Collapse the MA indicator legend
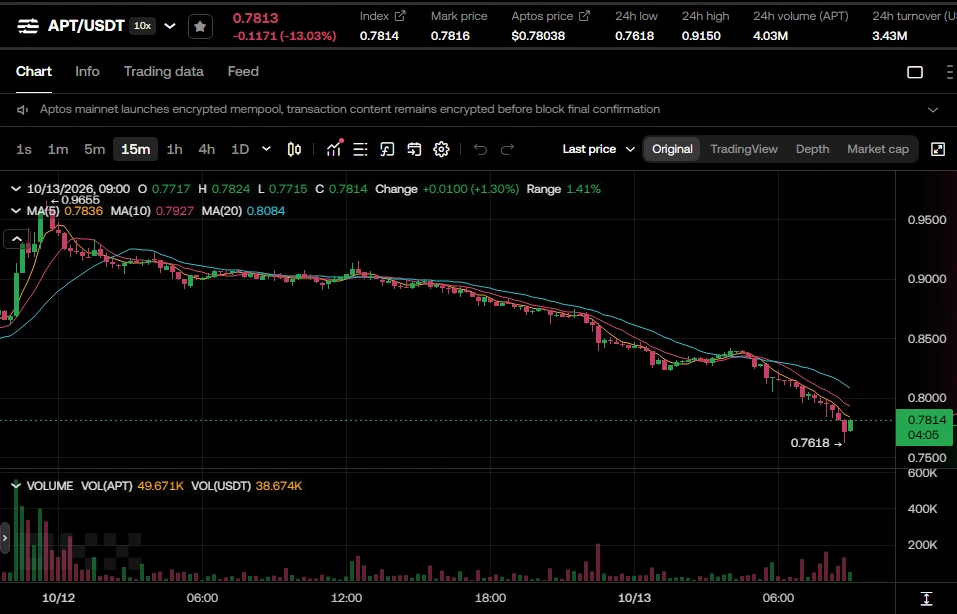 [x=16, y=211]
